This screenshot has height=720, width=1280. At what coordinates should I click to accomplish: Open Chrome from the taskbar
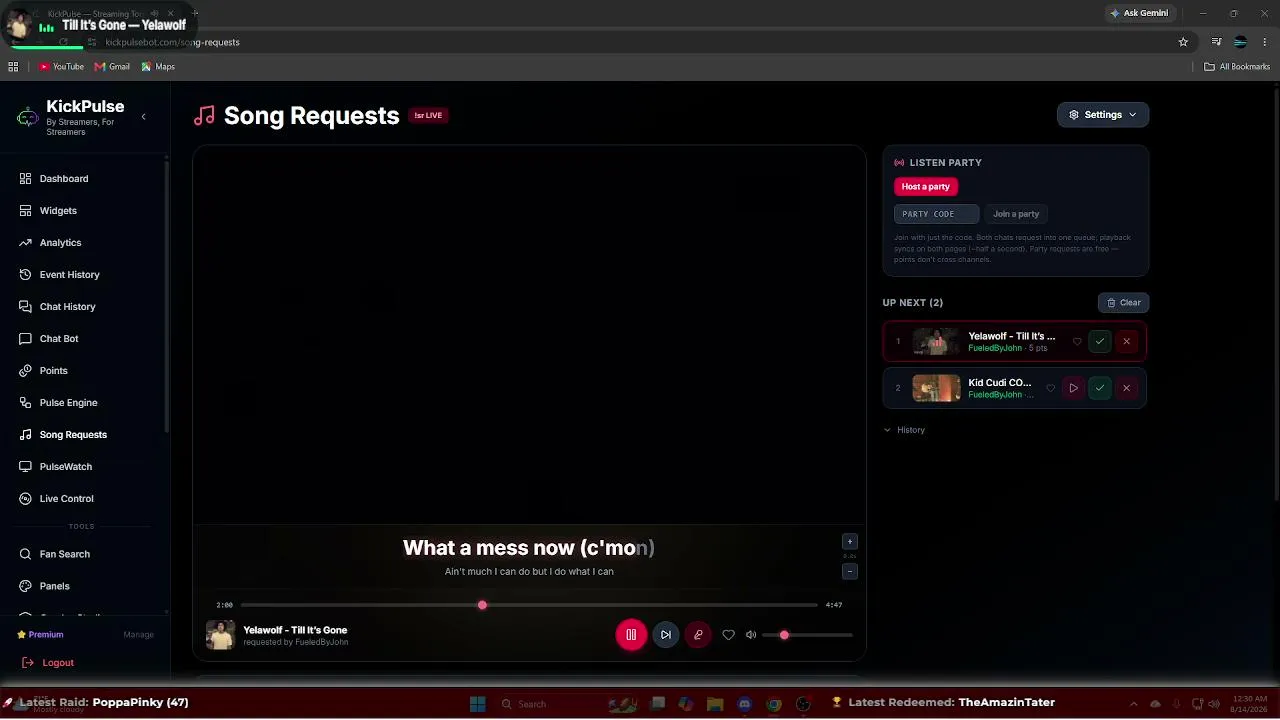point(774,704)
